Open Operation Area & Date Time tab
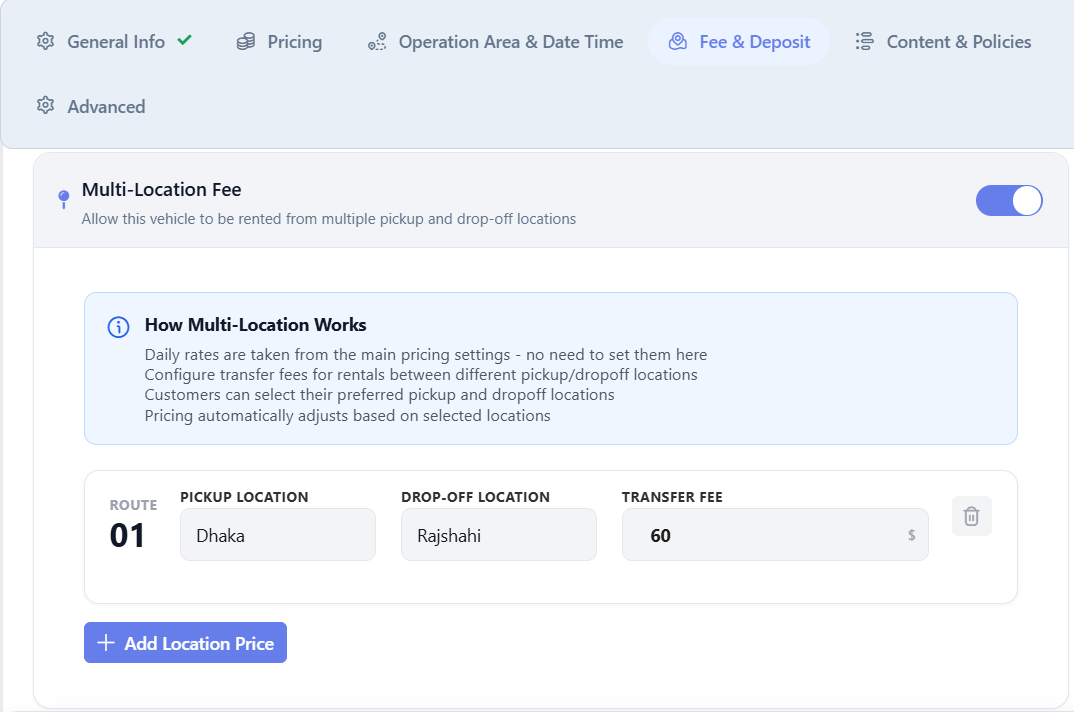1074x712 pixels. pos(495,42)
